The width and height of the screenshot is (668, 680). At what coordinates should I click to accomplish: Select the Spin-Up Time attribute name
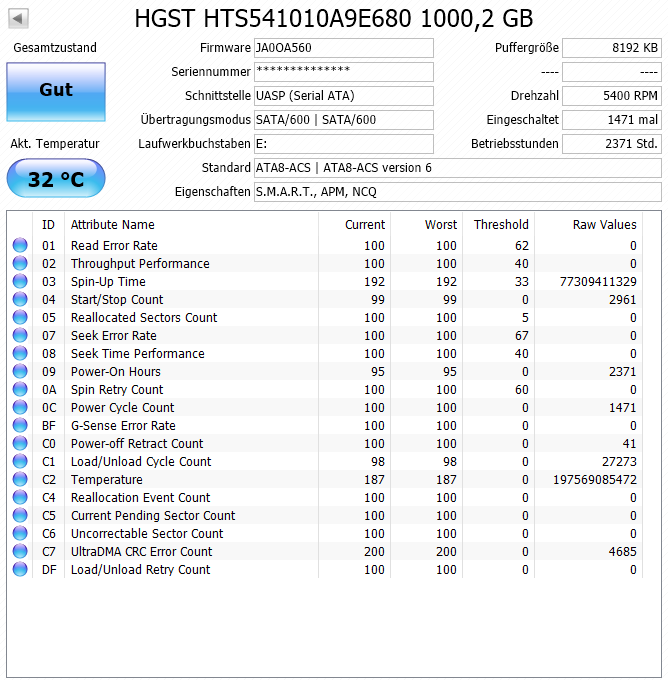108,281
